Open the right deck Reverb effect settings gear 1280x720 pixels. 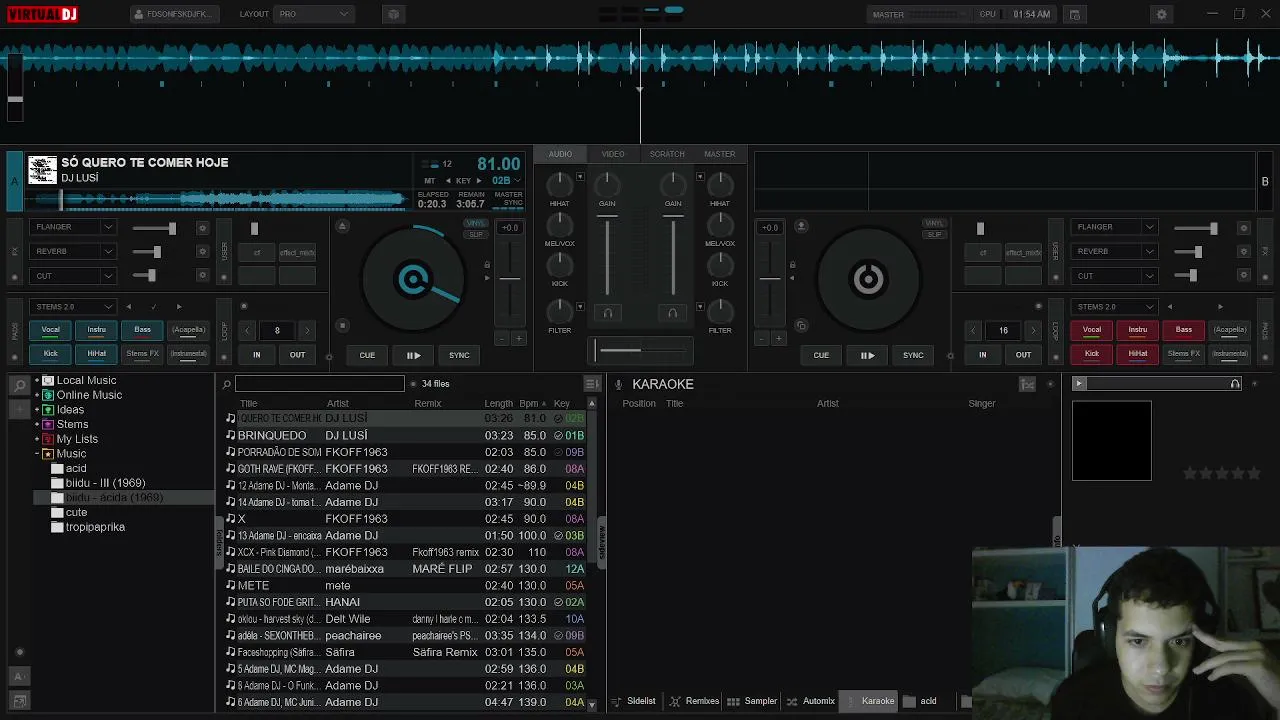click(x=1243, y=252)
